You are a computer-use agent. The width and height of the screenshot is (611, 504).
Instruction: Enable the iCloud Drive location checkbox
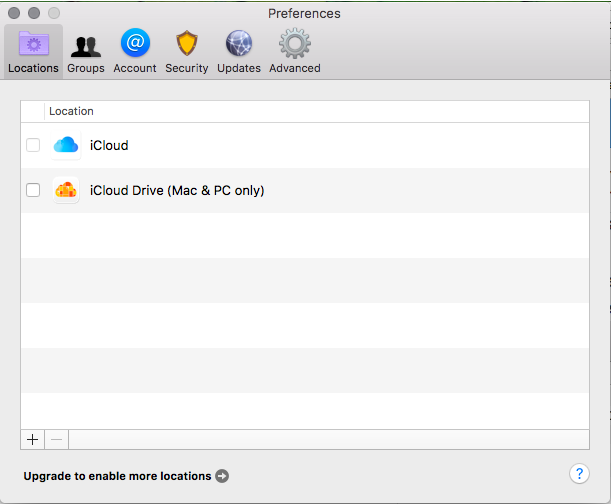coord(33,190)
